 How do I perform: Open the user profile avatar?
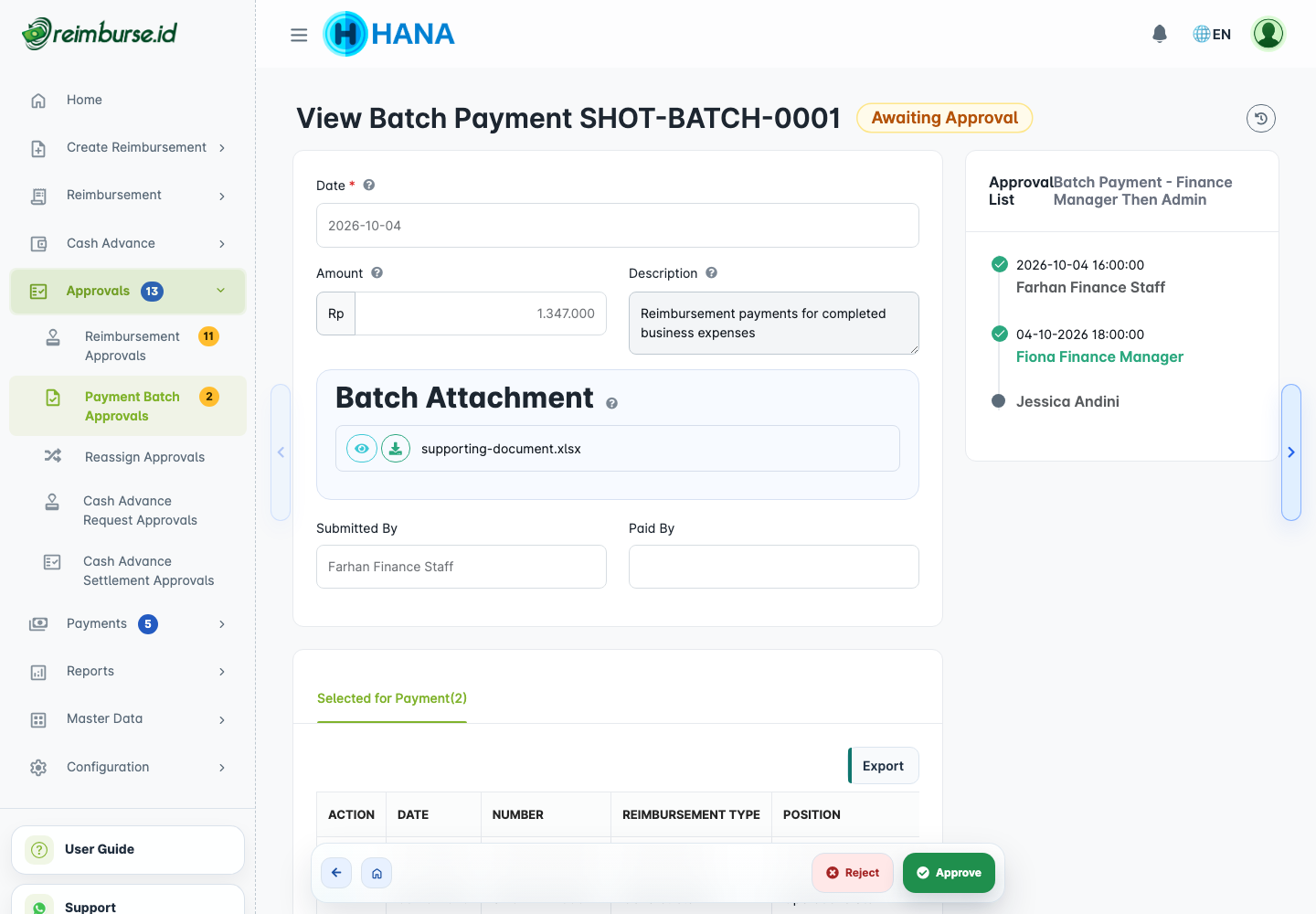[1268, 34]
